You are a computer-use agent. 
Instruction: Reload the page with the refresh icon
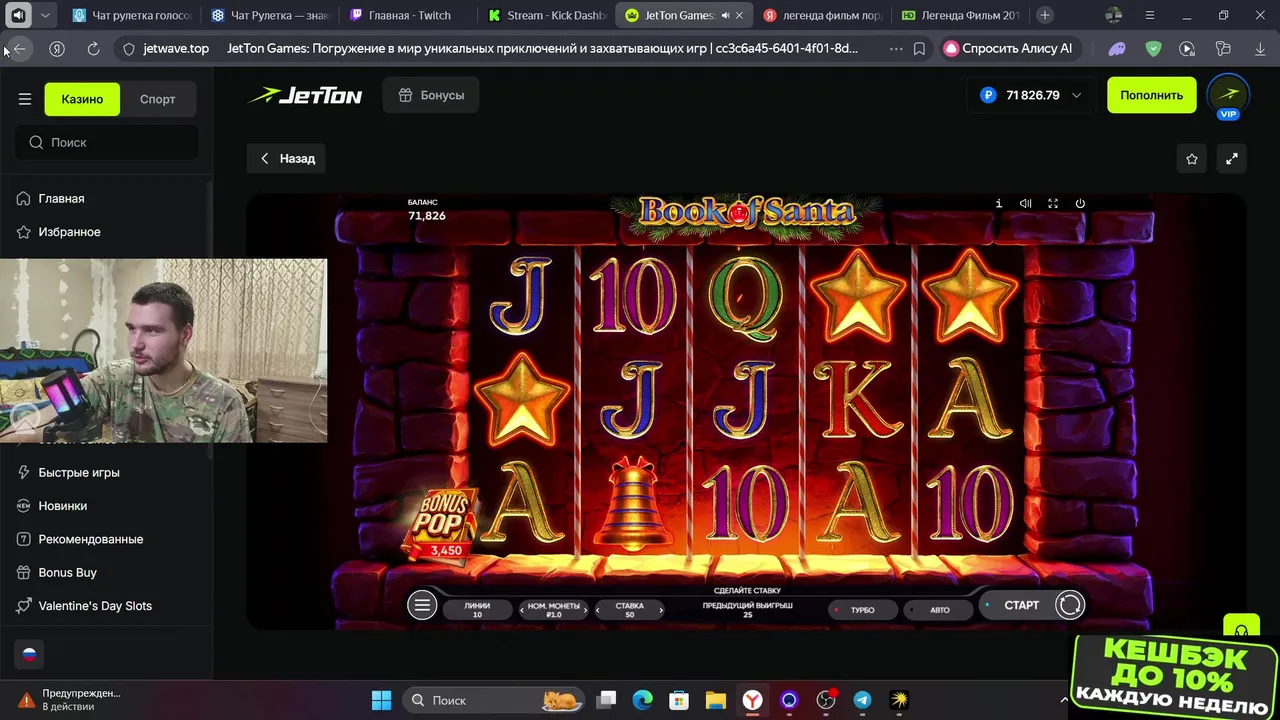point(93,48)
